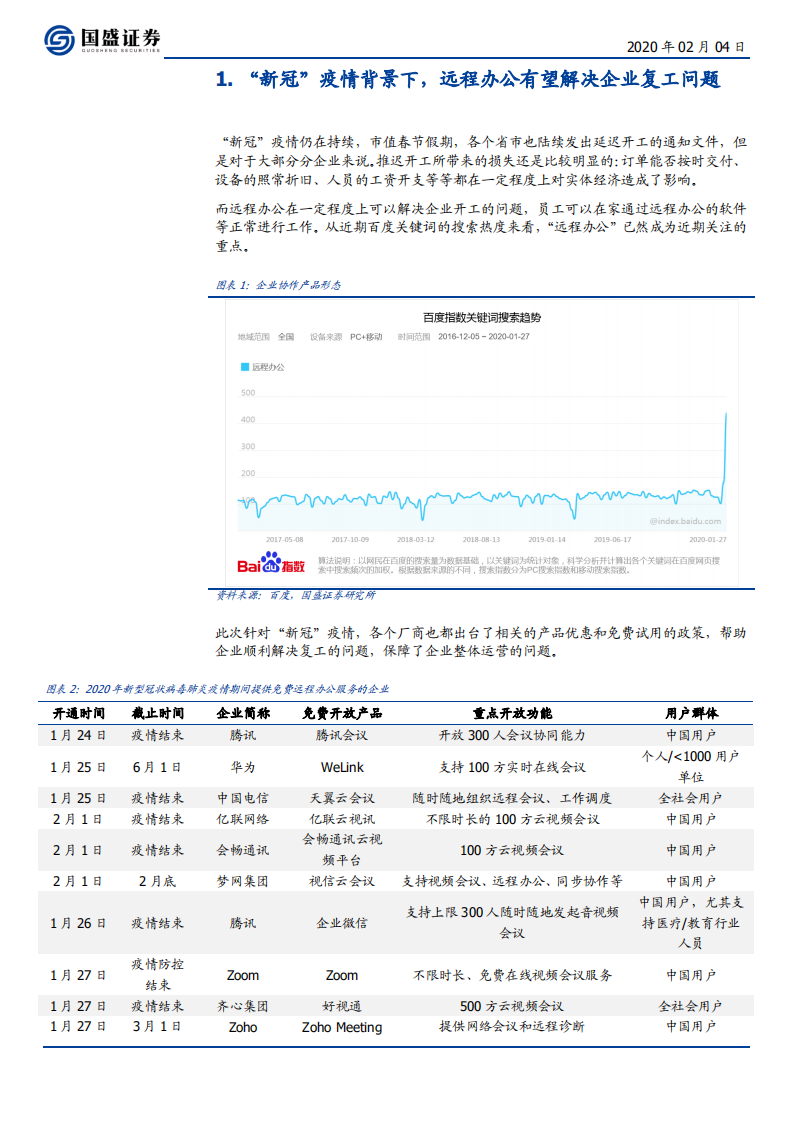
Task: Click the 免费开放产品 column header
Action: (x=342, y=713)
